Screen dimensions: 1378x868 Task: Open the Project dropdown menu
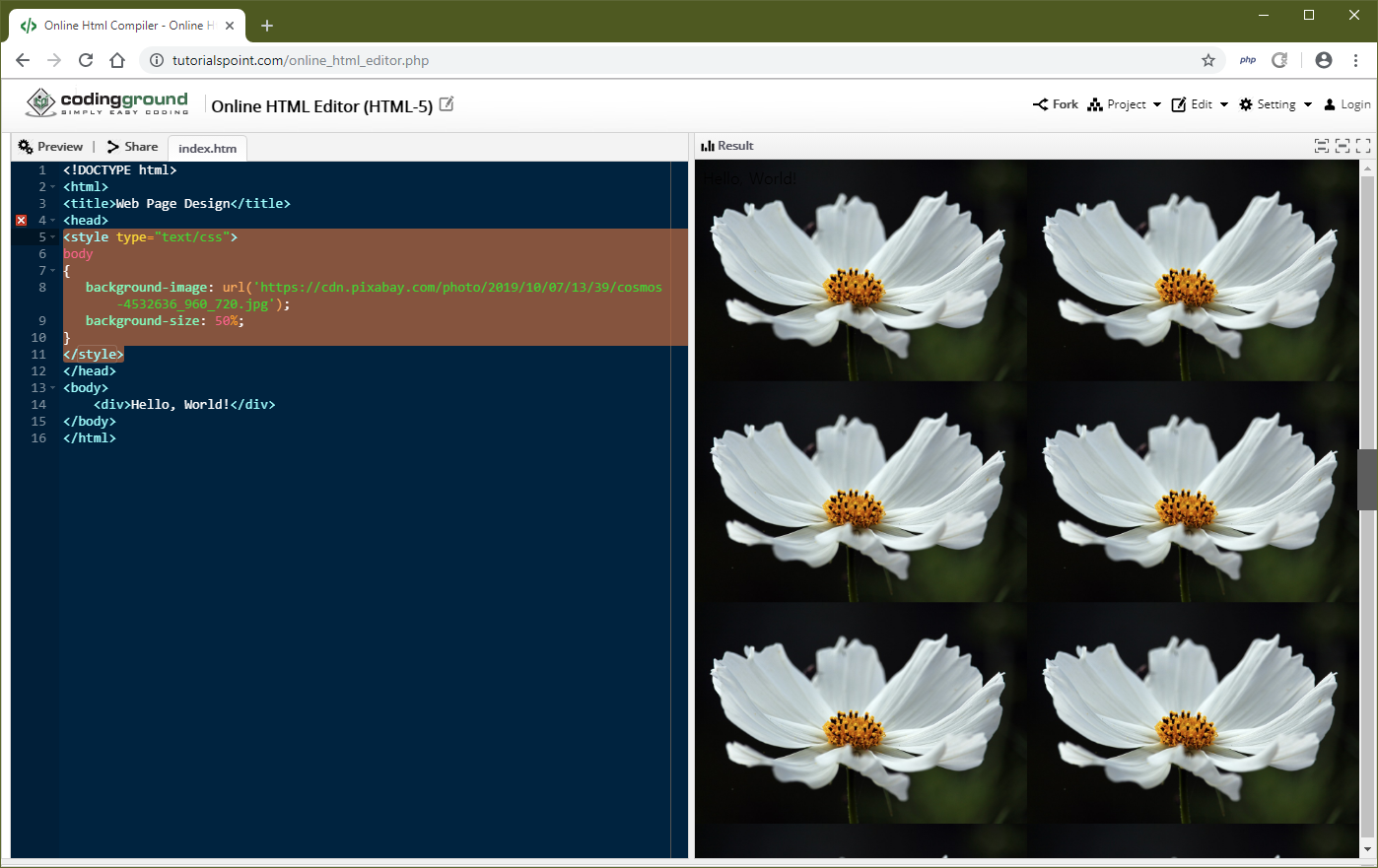click(x=1125, y=104)
